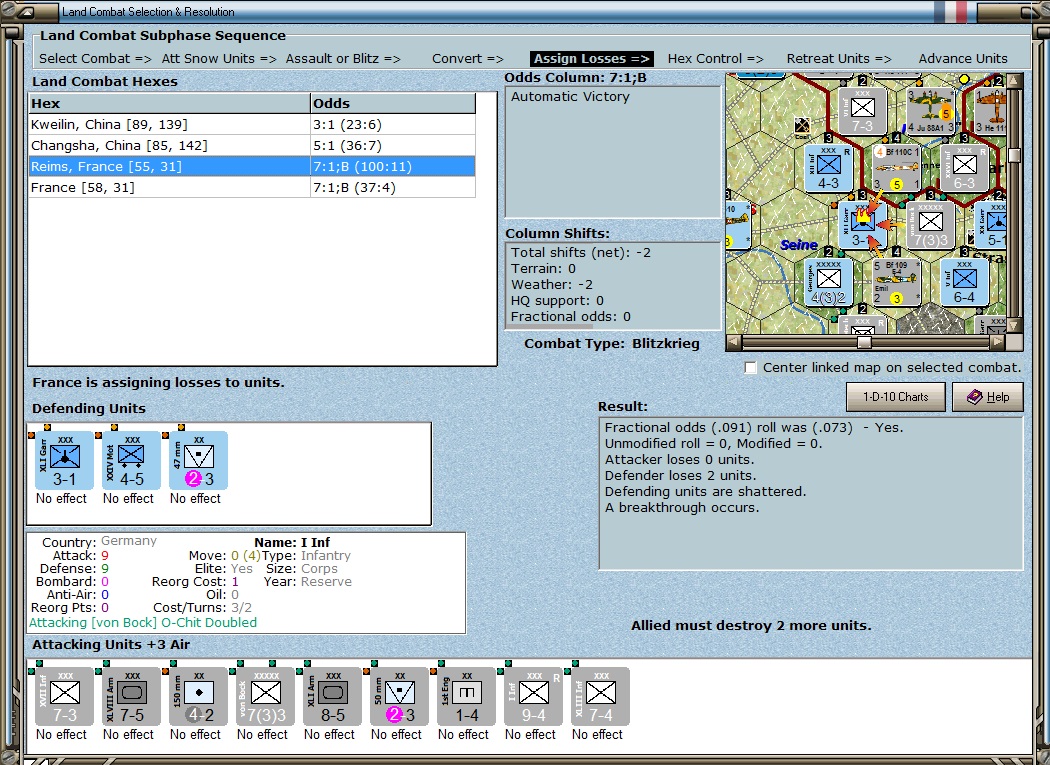Viewport: 1050px width, 765px height.
Task: Select defending 47 mm anti-tank unit
Action: click(198, 460)
